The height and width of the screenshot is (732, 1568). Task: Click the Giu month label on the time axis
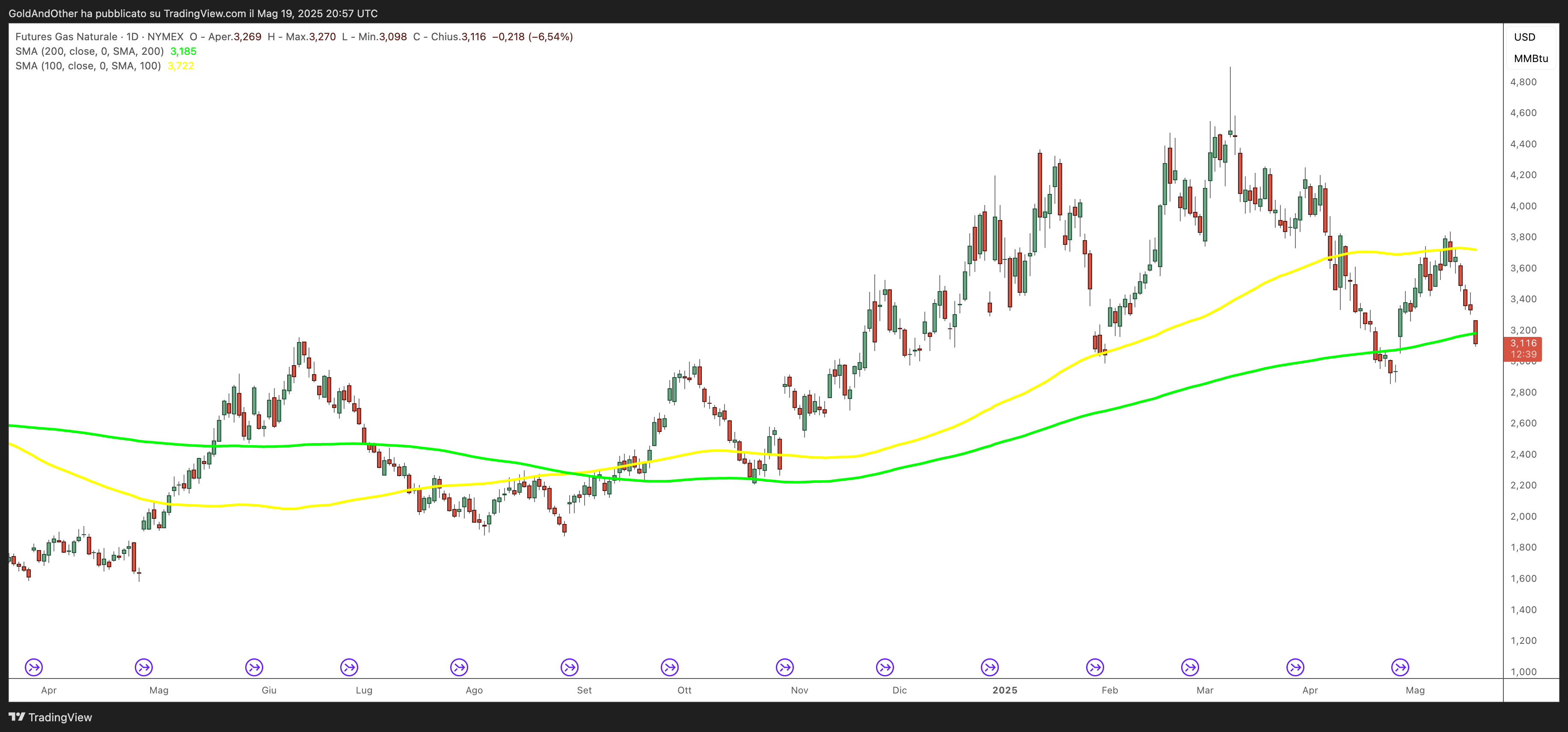click(x=269, y=690)
